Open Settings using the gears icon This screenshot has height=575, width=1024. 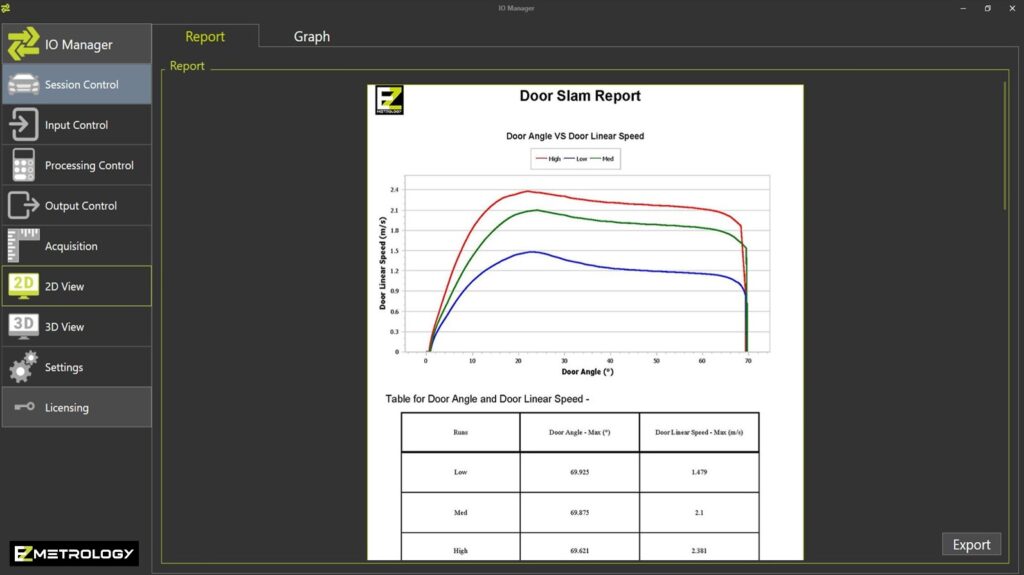pos(24,367)
